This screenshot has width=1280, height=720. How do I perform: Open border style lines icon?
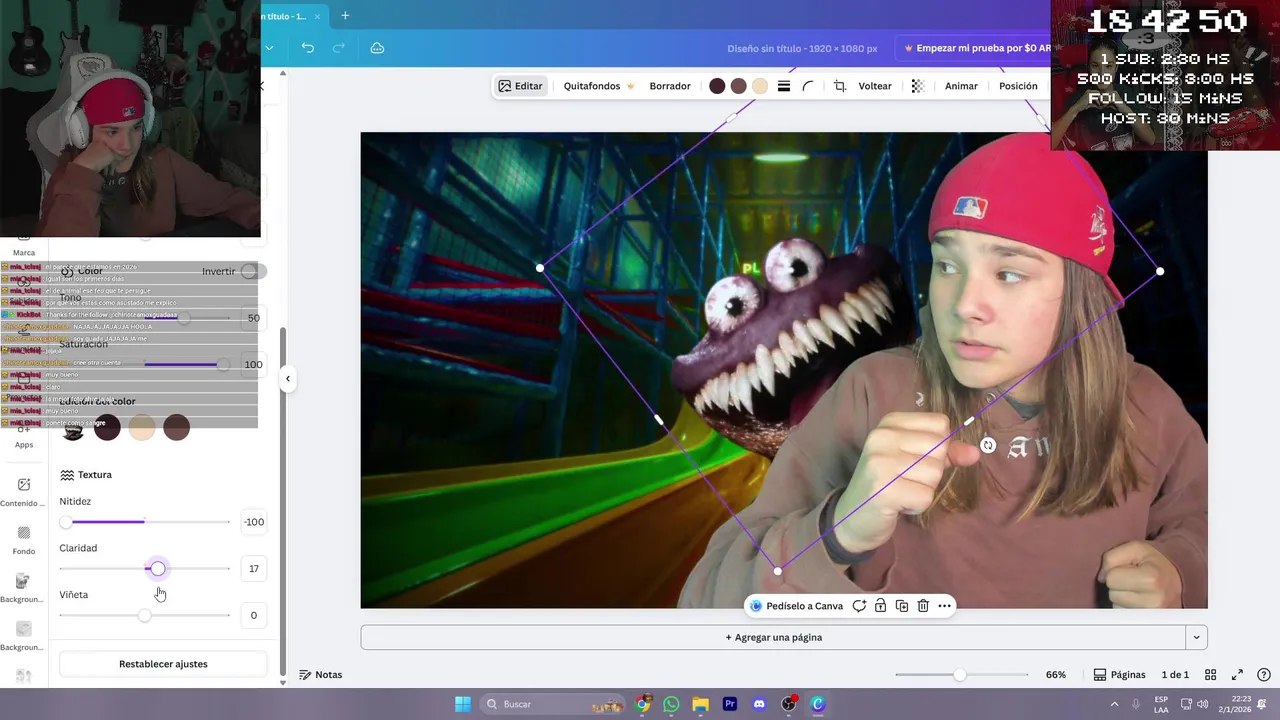click(784, 86)
